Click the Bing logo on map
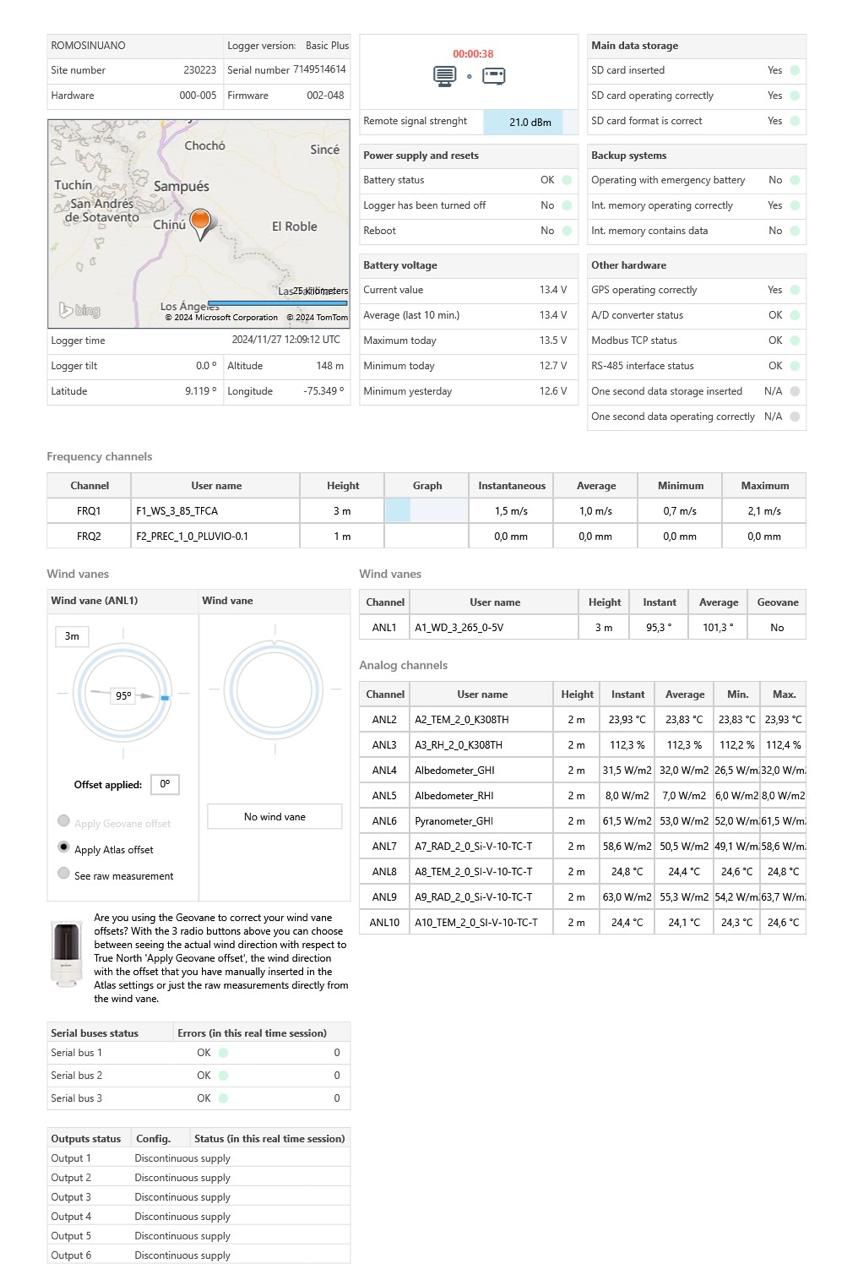Screen dimensions: 853x1280 80,311
